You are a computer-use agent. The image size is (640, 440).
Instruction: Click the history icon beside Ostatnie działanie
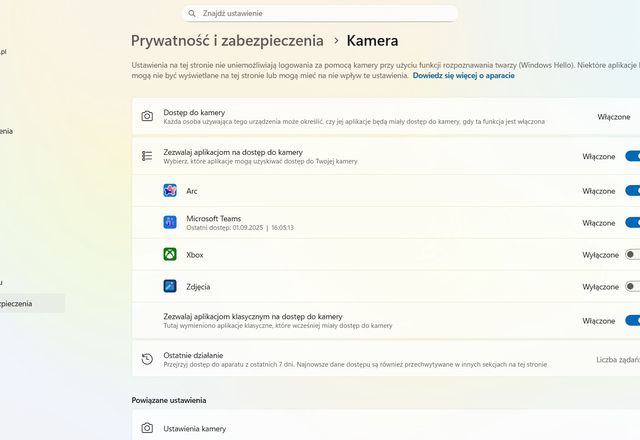pos(147,359)
